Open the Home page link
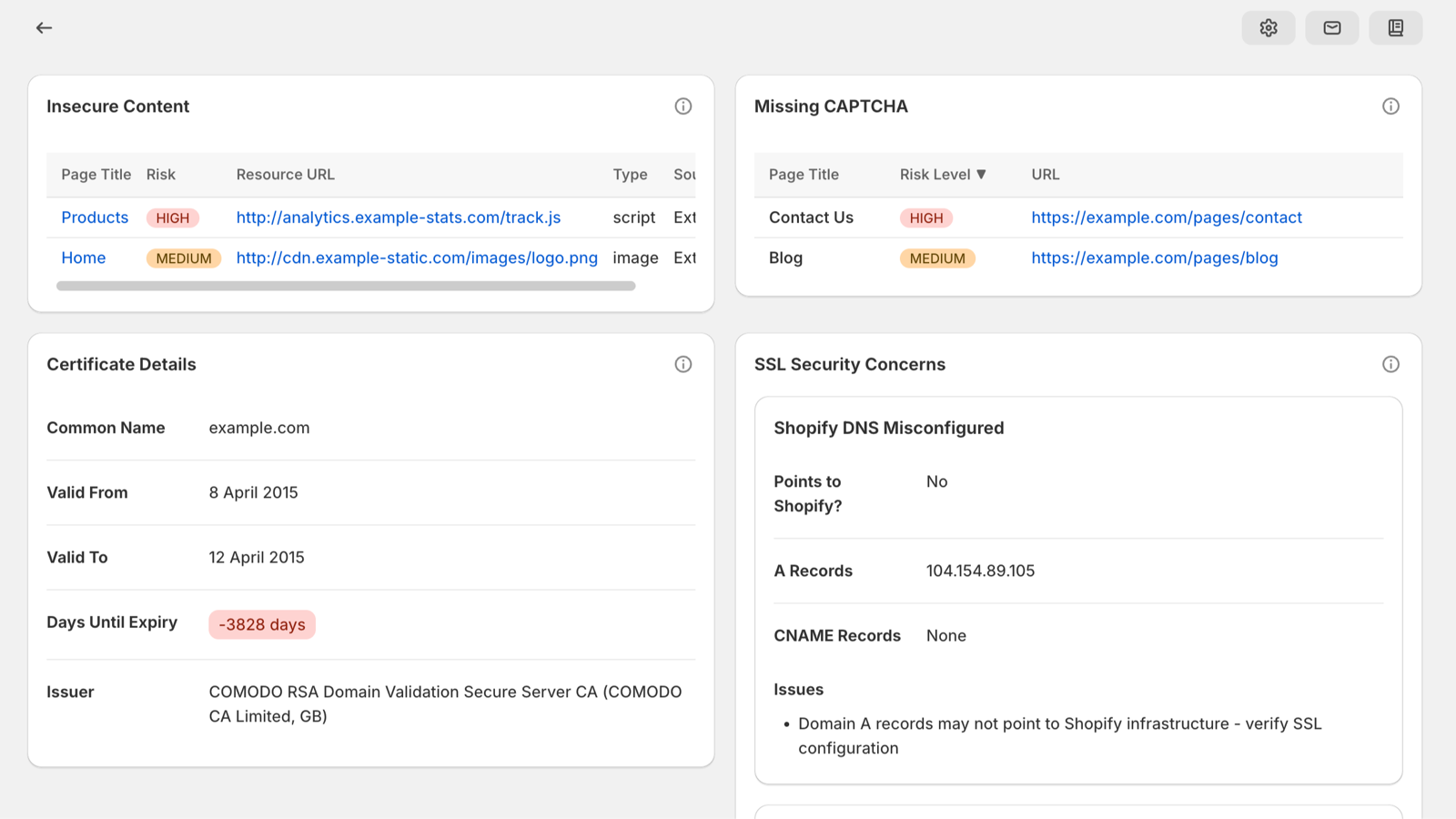This screenshot has height=819, width=1456. (84, 258)
